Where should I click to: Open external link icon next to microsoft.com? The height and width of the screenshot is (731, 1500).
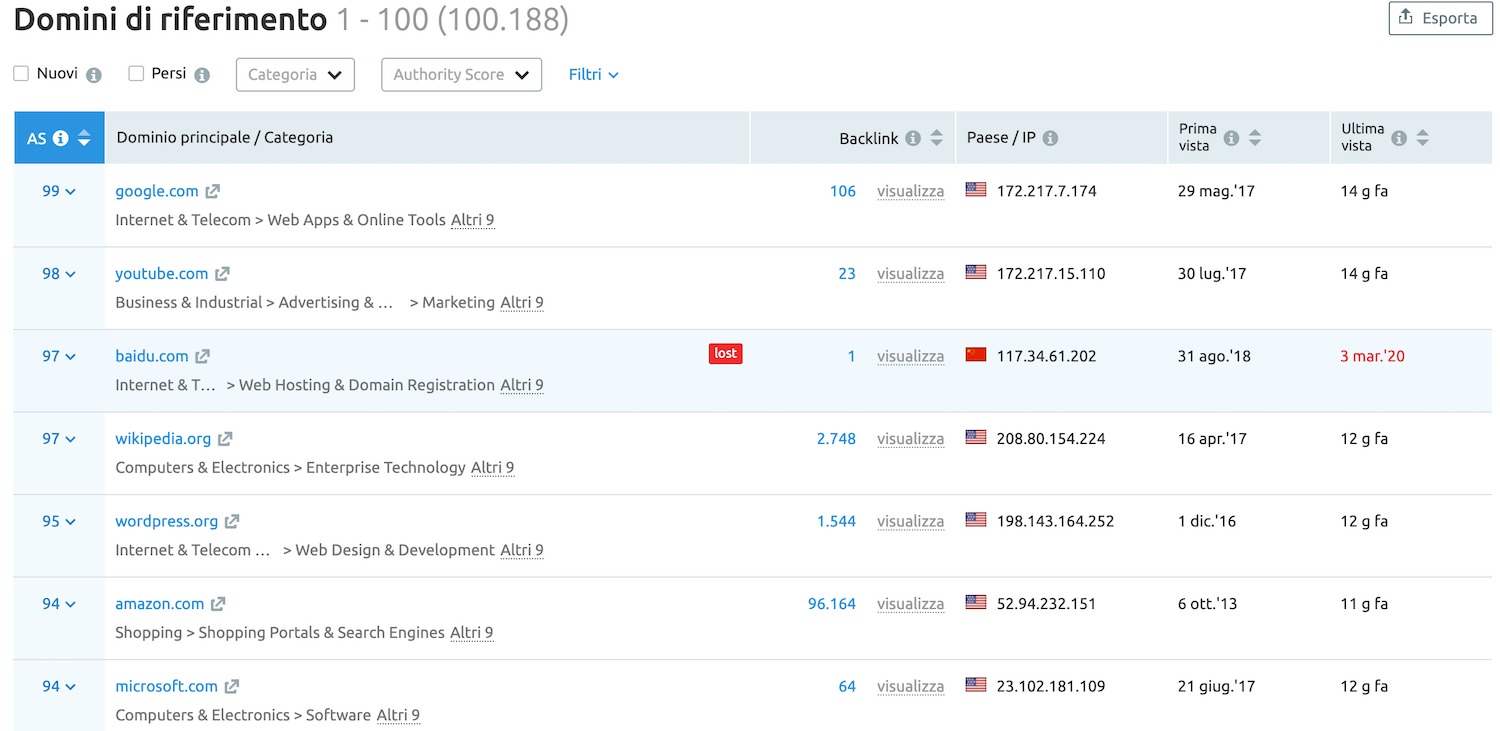(x=232, y=686)
